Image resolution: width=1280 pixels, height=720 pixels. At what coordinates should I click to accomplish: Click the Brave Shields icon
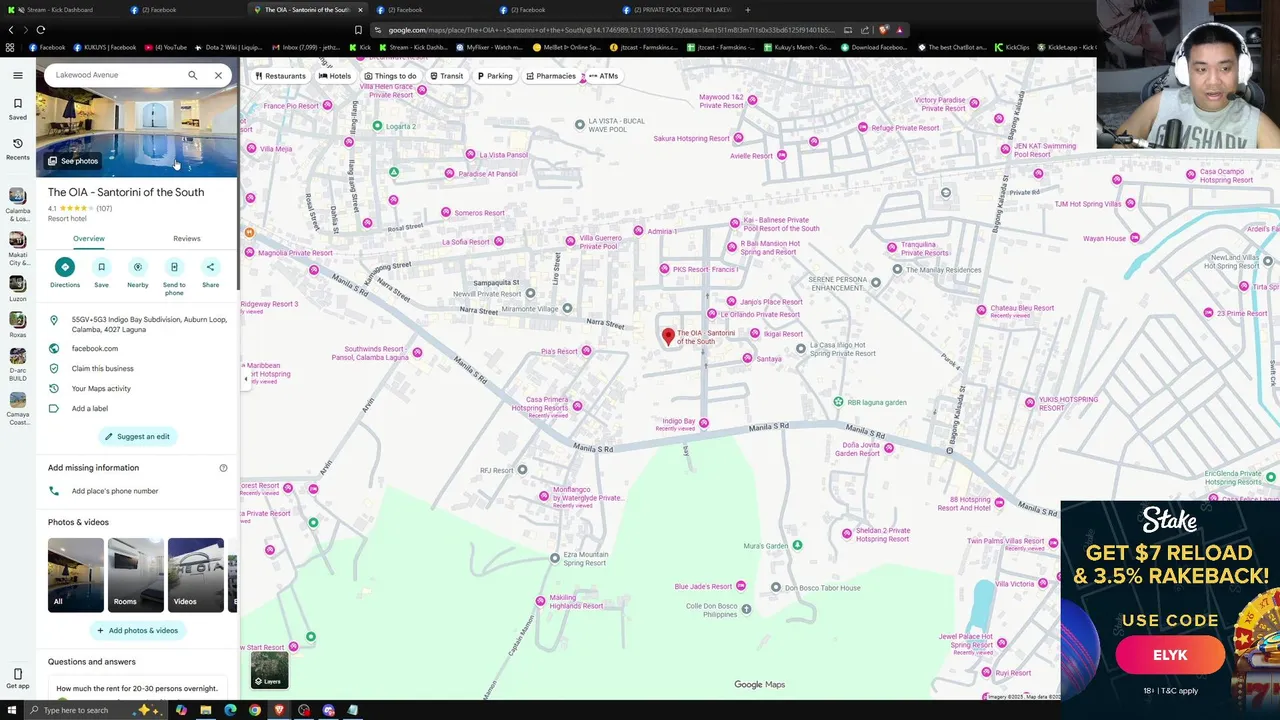pyautogui.click(x=884, y=30)
